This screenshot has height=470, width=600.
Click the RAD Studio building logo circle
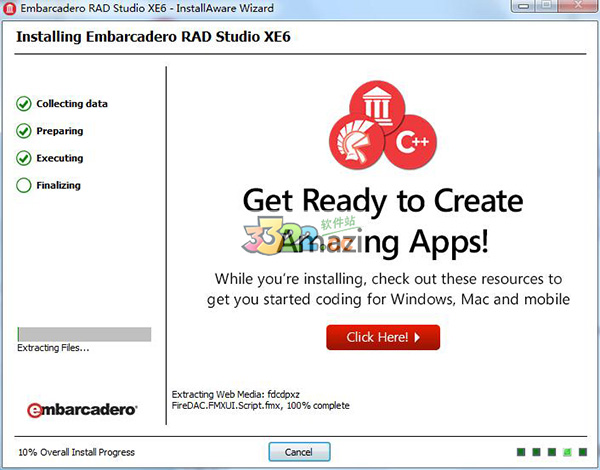coord(377,106)
